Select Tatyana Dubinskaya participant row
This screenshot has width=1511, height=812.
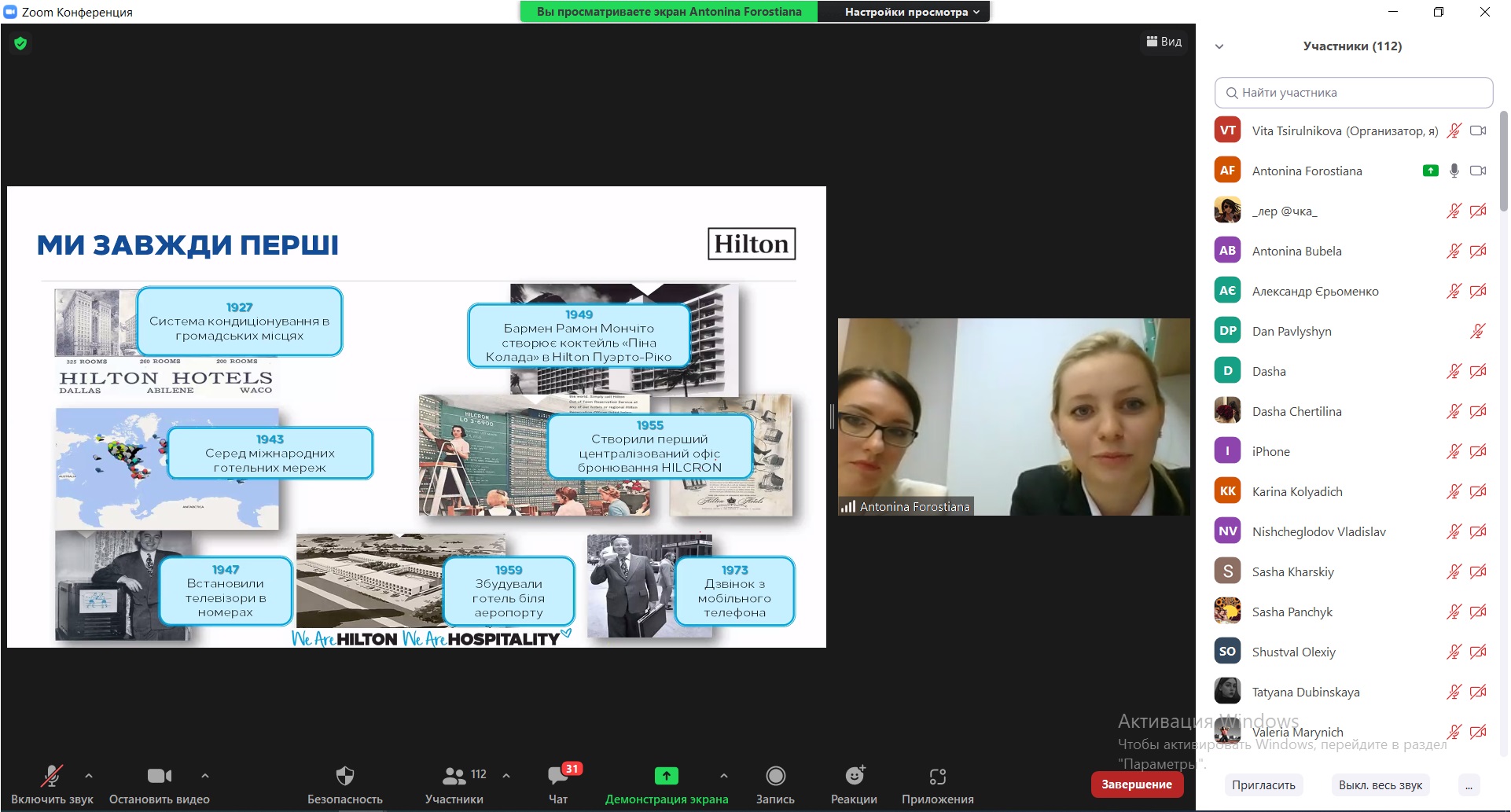[1352, 692]
